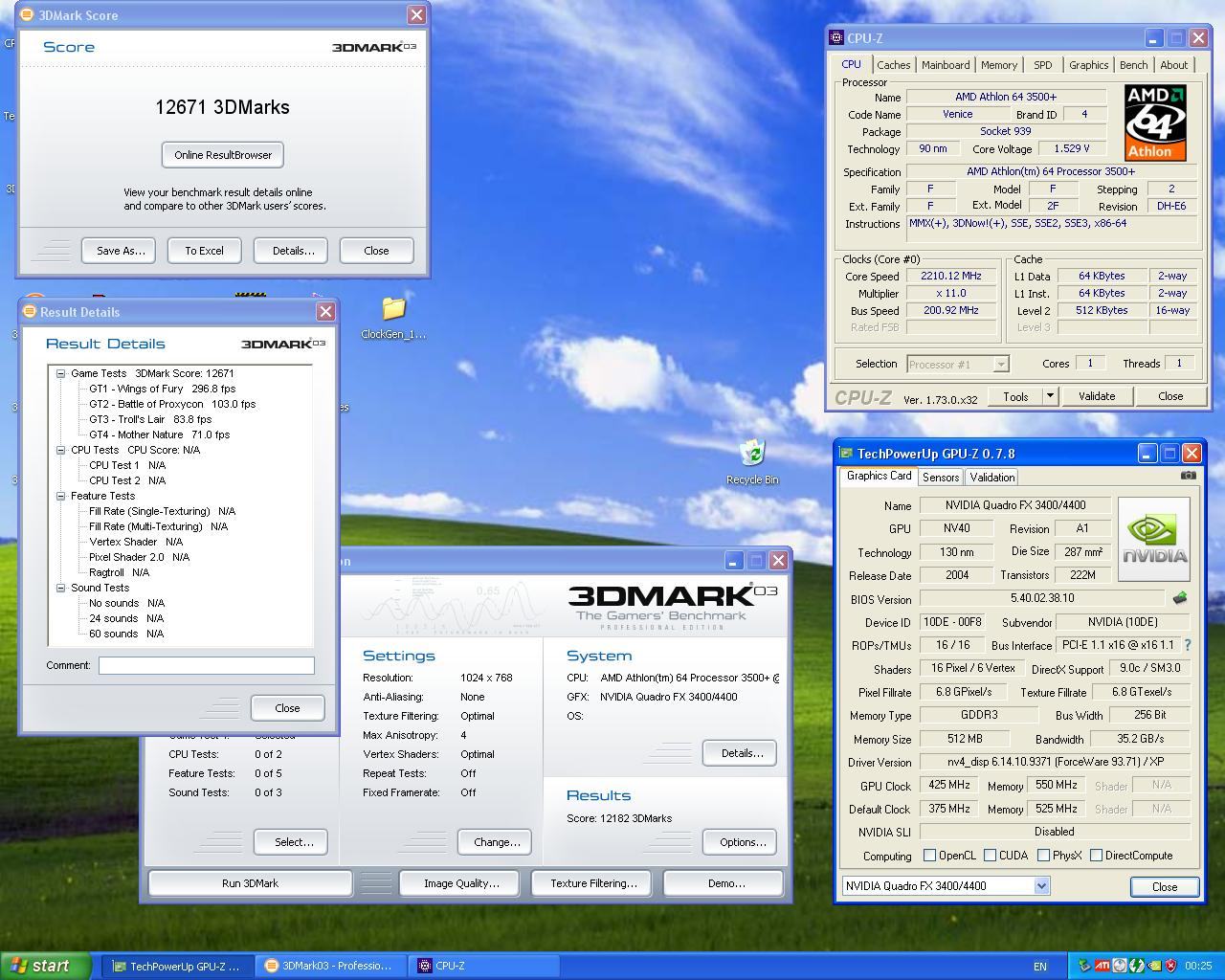Viewport: 1225px width, 980px height.
Task: Open the Validation tab in GPU-Z
Action: point(991,477)
